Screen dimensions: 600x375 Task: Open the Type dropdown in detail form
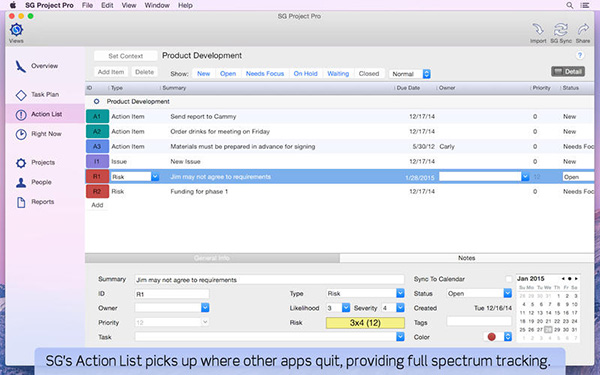coord(400,293)
